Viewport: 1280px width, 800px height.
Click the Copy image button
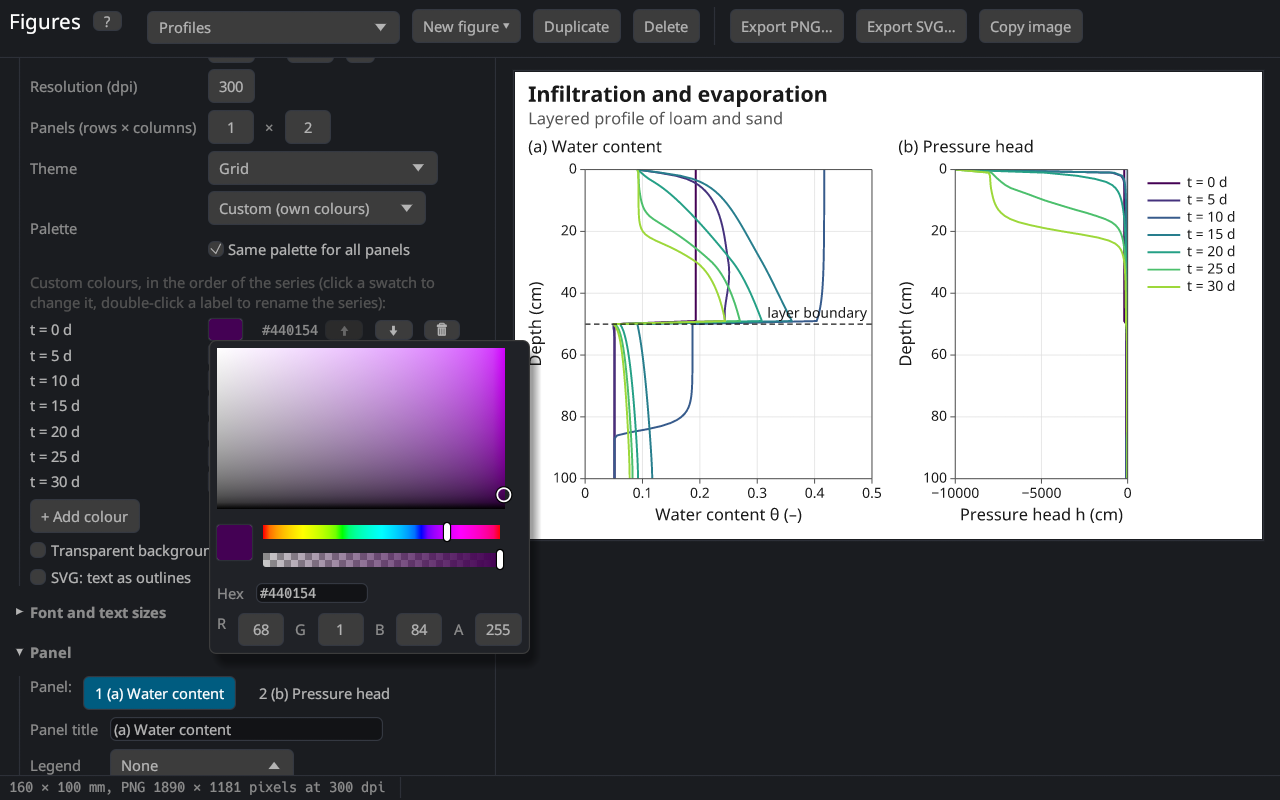coord(1030,27)
